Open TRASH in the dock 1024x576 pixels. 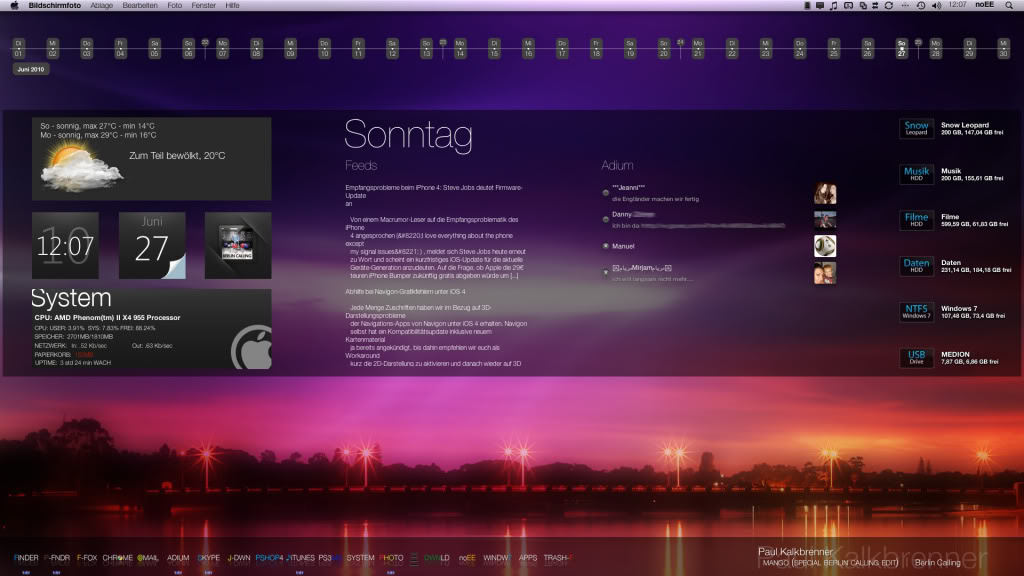pyautogui.click(x=558, y=558)
